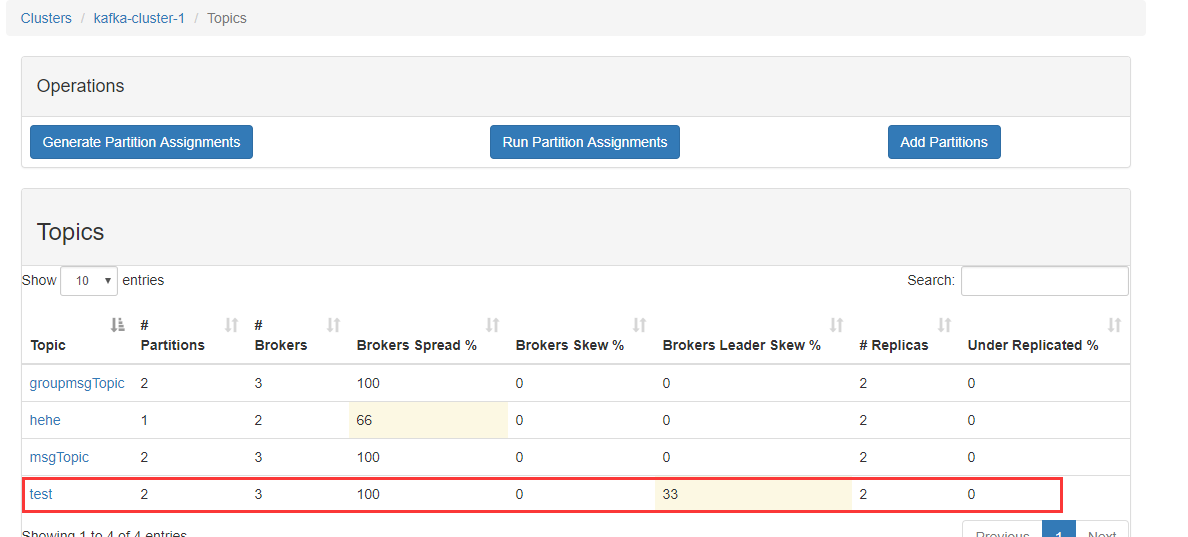Click Generate Partition Assignments button
Screen dimensions: 1188x537
(141, 142)
